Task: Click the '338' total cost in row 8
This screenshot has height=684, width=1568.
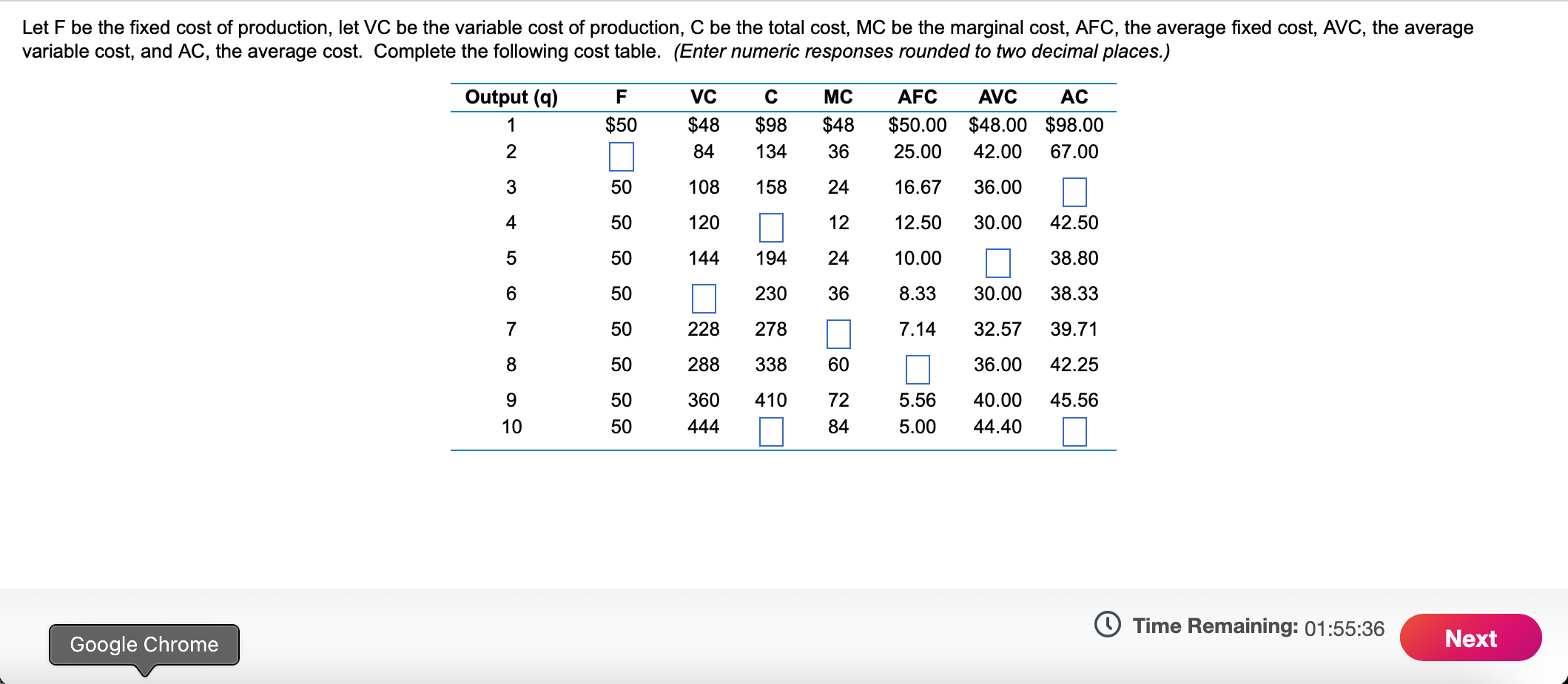Action: (x=771, y=365)
